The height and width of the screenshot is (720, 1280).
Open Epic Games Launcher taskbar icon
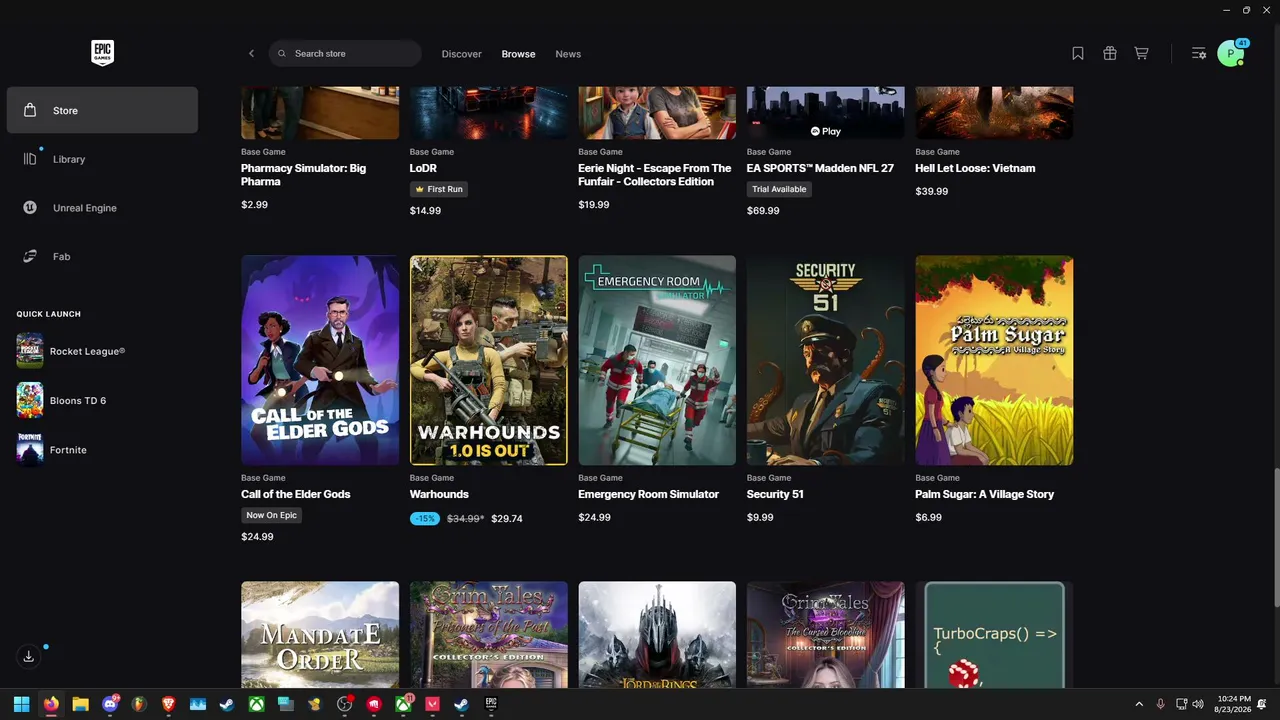[x=491, y=704]
